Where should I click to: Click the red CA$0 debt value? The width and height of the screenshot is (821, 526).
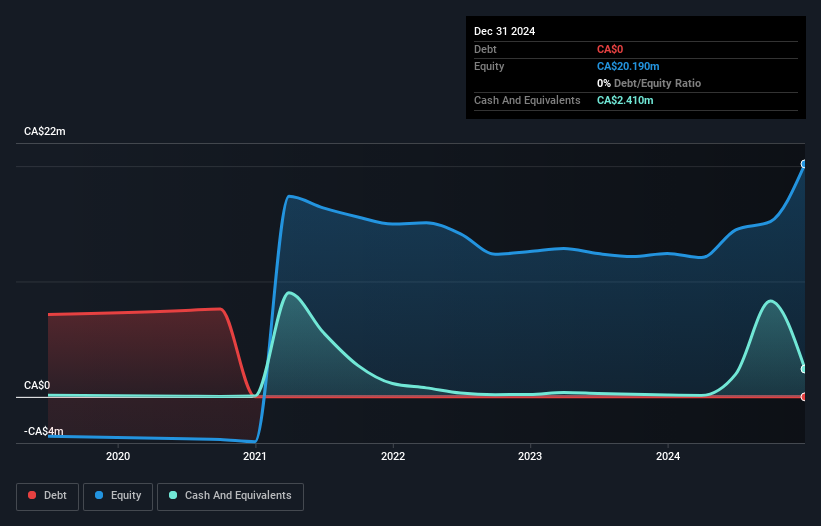609,49
